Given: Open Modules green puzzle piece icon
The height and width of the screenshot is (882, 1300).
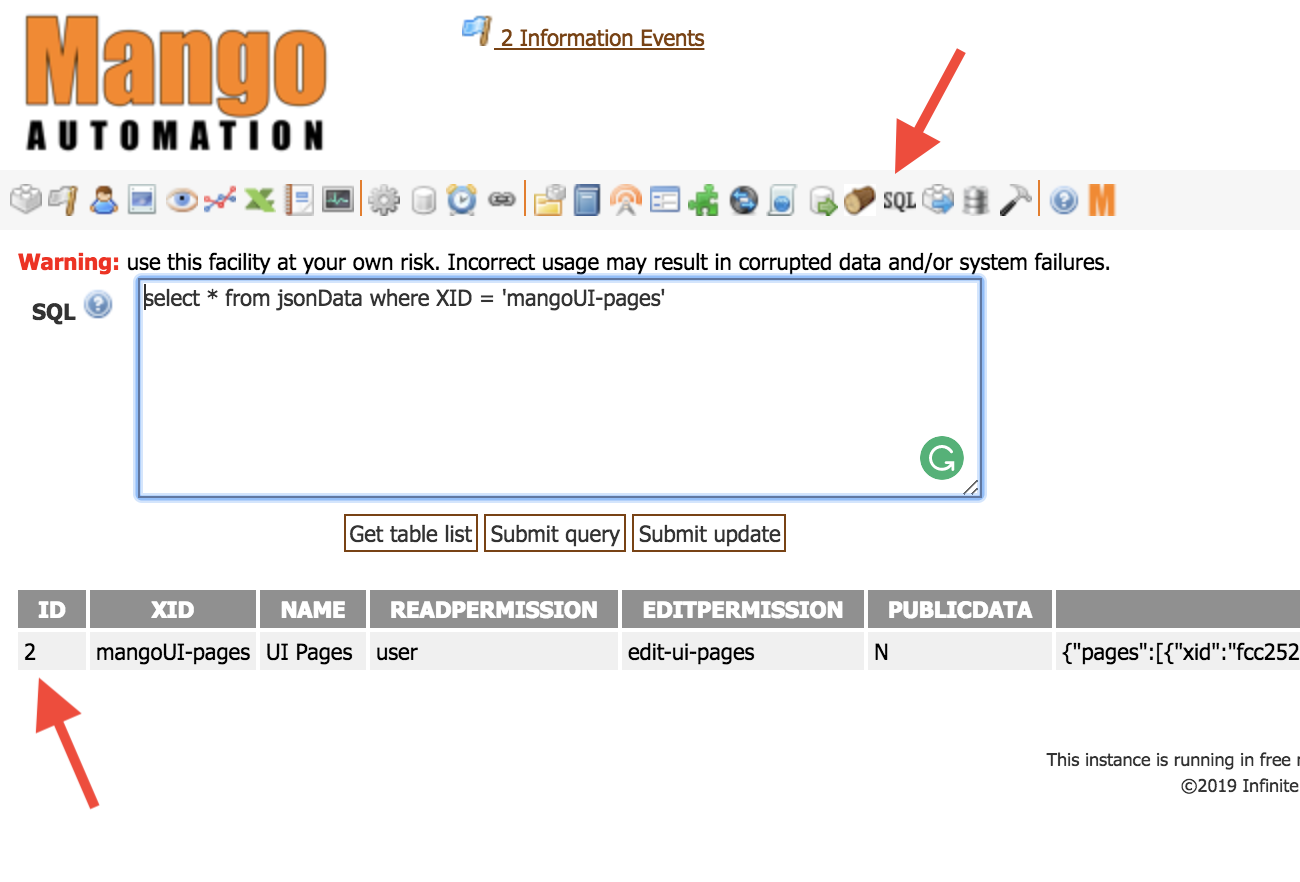Looking at the screenshot, I should point(704,200).
